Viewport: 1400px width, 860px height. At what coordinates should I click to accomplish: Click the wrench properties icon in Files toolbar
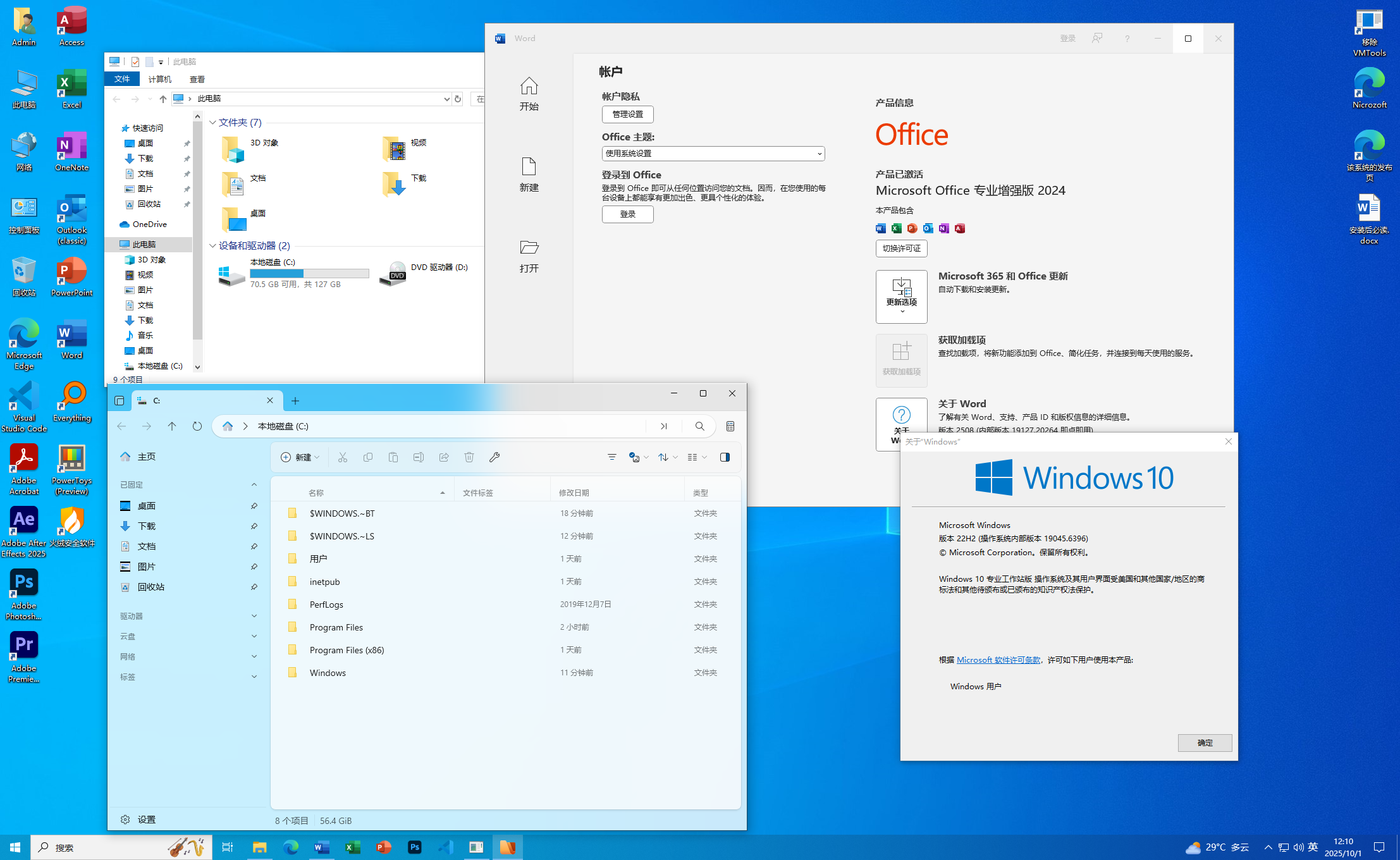coord(494,457)
